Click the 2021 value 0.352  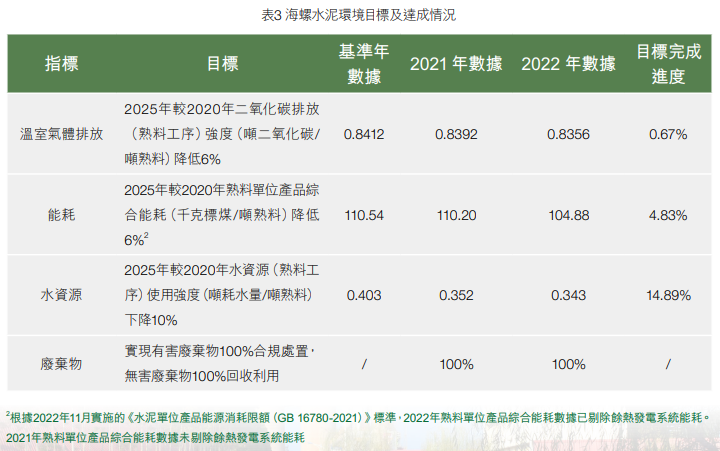456,295
